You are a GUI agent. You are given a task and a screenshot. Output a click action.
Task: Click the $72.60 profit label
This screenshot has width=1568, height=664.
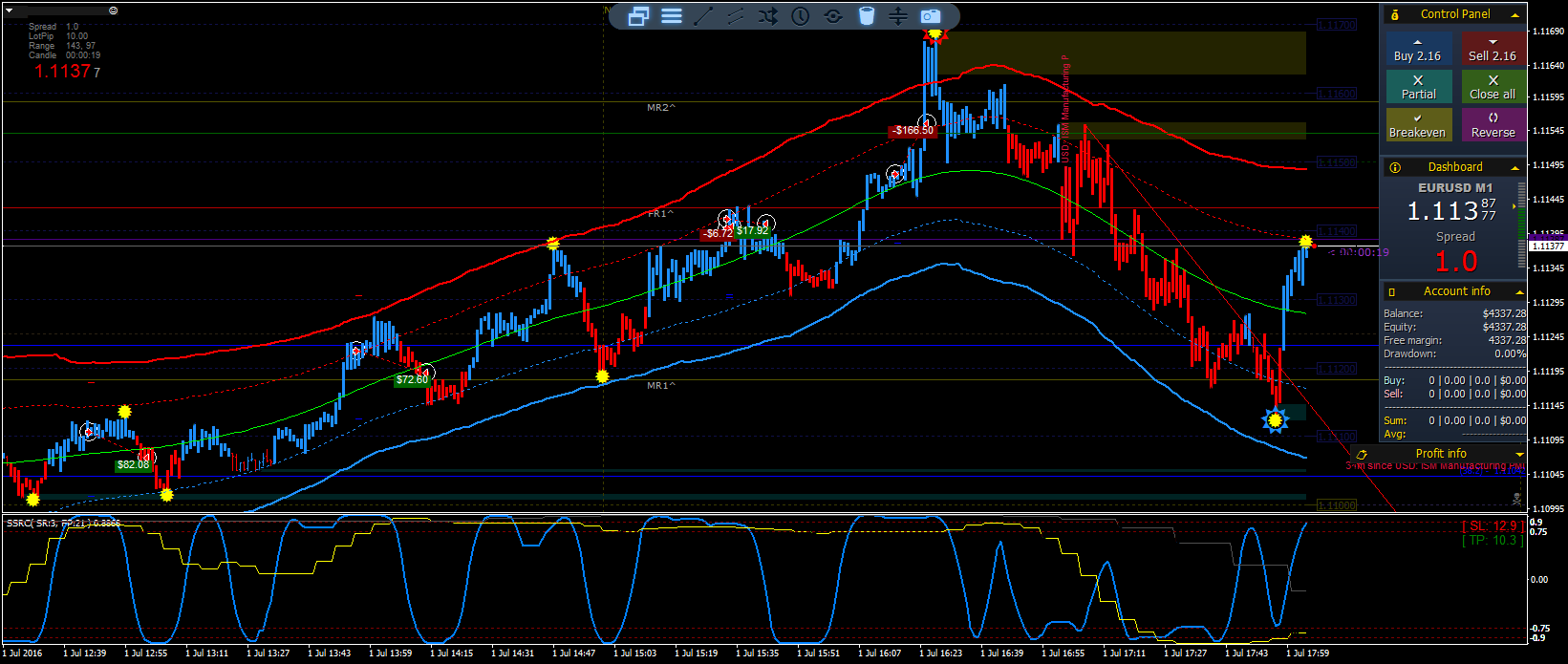pos(412,379)
